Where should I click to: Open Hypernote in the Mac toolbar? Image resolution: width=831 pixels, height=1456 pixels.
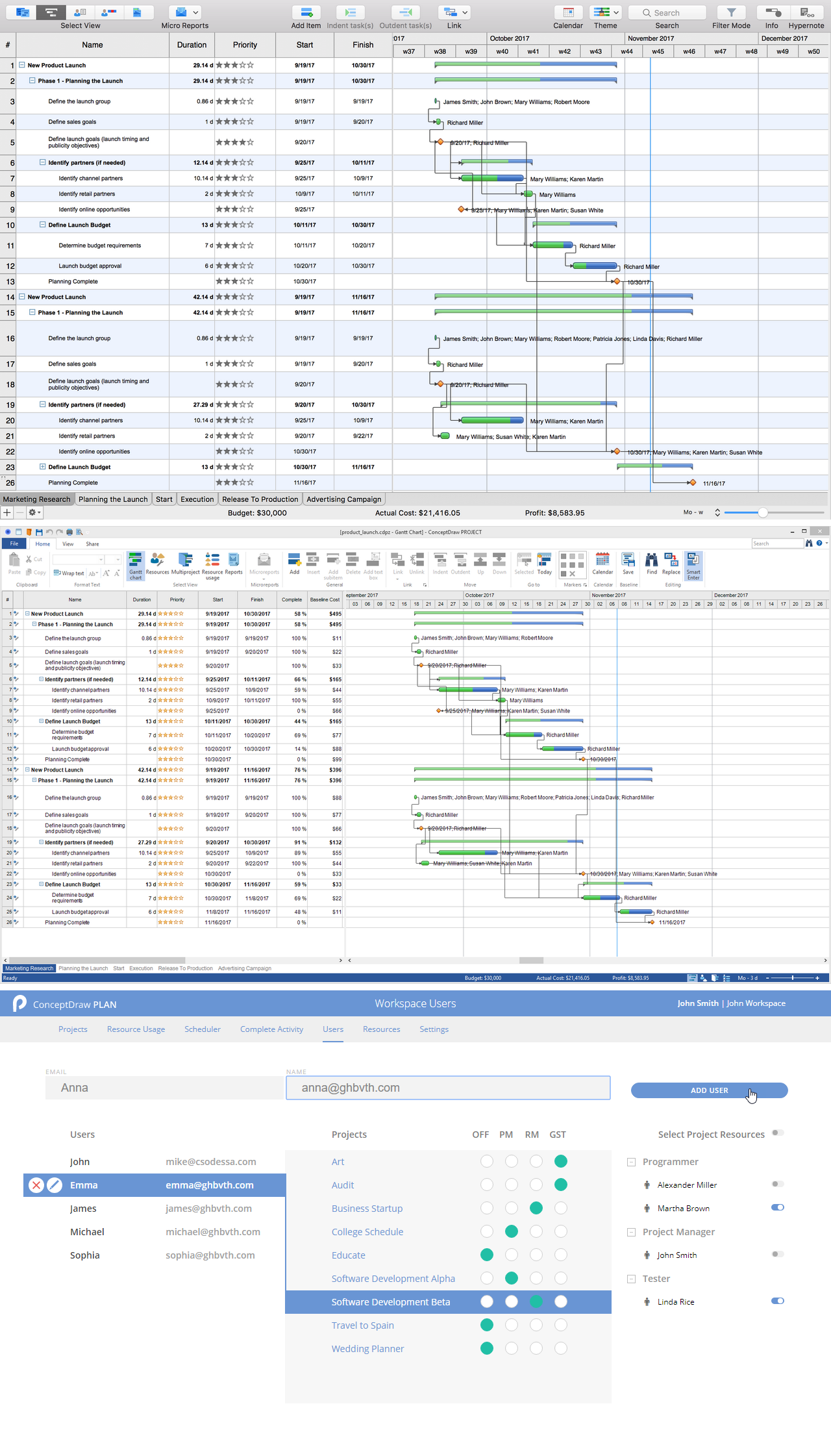click(806, 12)
